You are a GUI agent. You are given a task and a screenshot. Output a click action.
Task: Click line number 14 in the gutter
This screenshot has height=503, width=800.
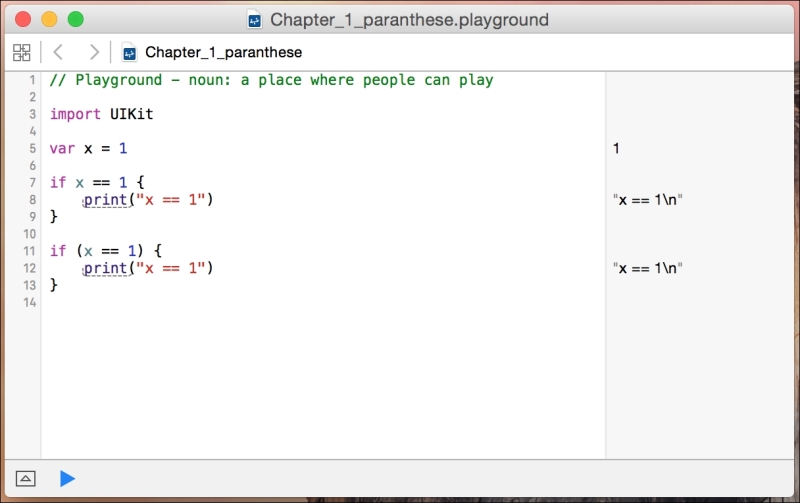tap(30, 303)
